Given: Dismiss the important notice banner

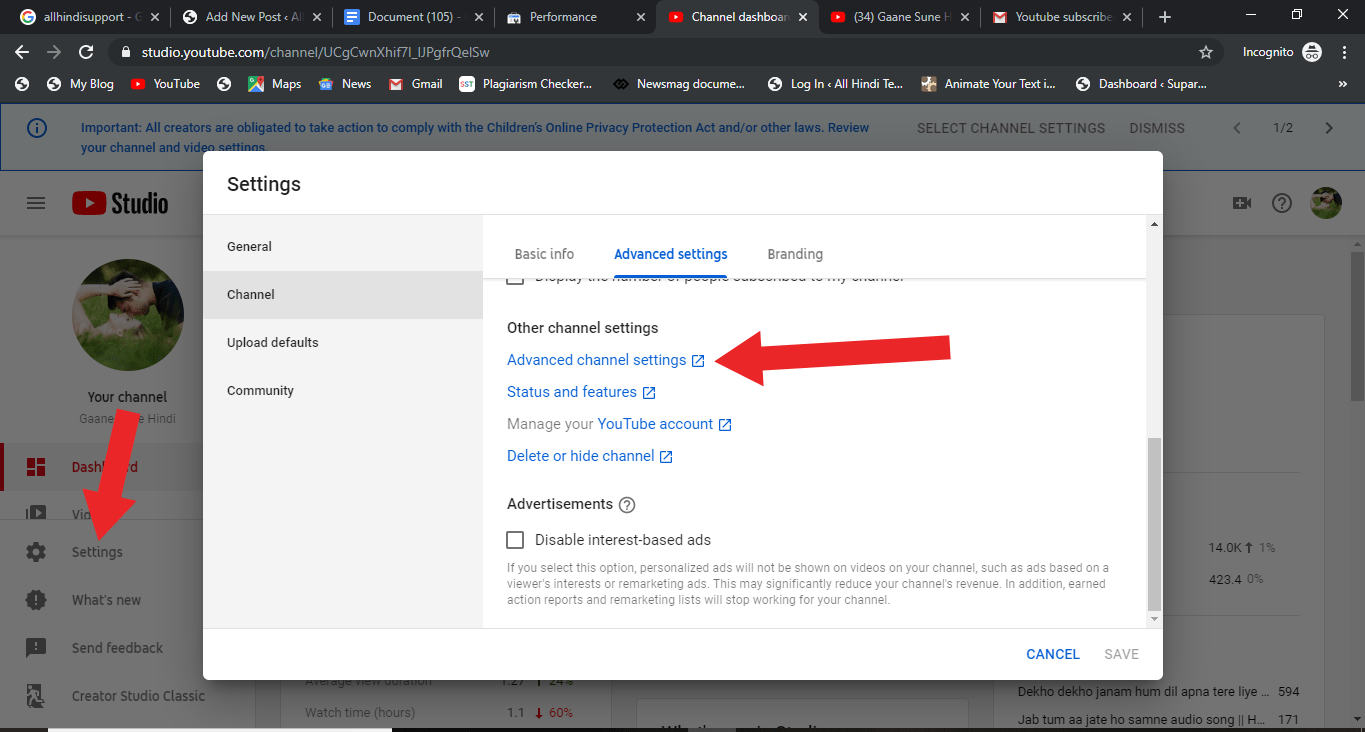Looking at the screenshot, I should tap(1157, 128).
